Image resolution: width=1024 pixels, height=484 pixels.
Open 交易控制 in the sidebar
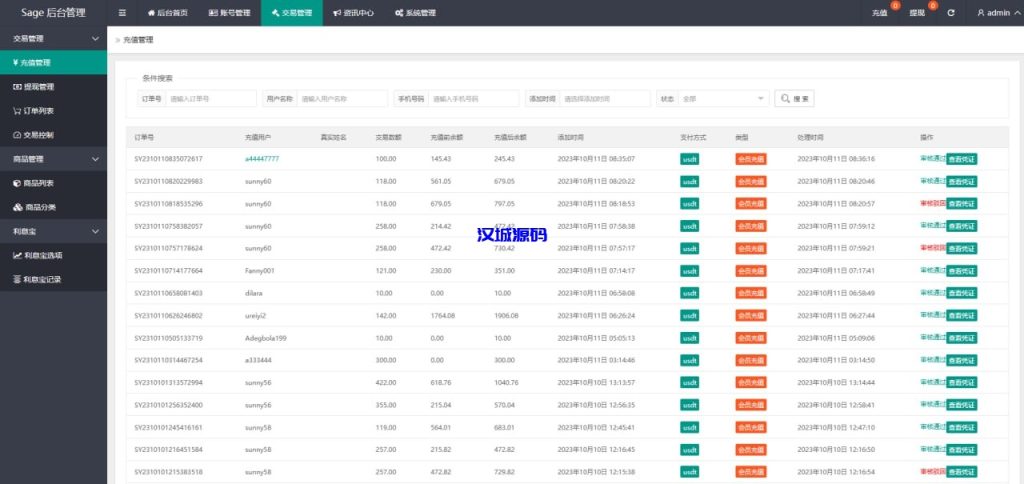tap(38, 135)
